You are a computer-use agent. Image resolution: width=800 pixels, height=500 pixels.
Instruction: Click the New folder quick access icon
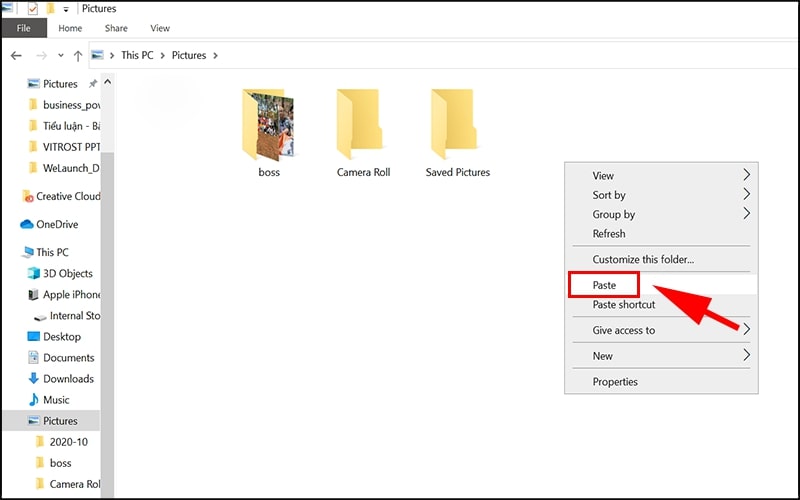coord(51,8)
